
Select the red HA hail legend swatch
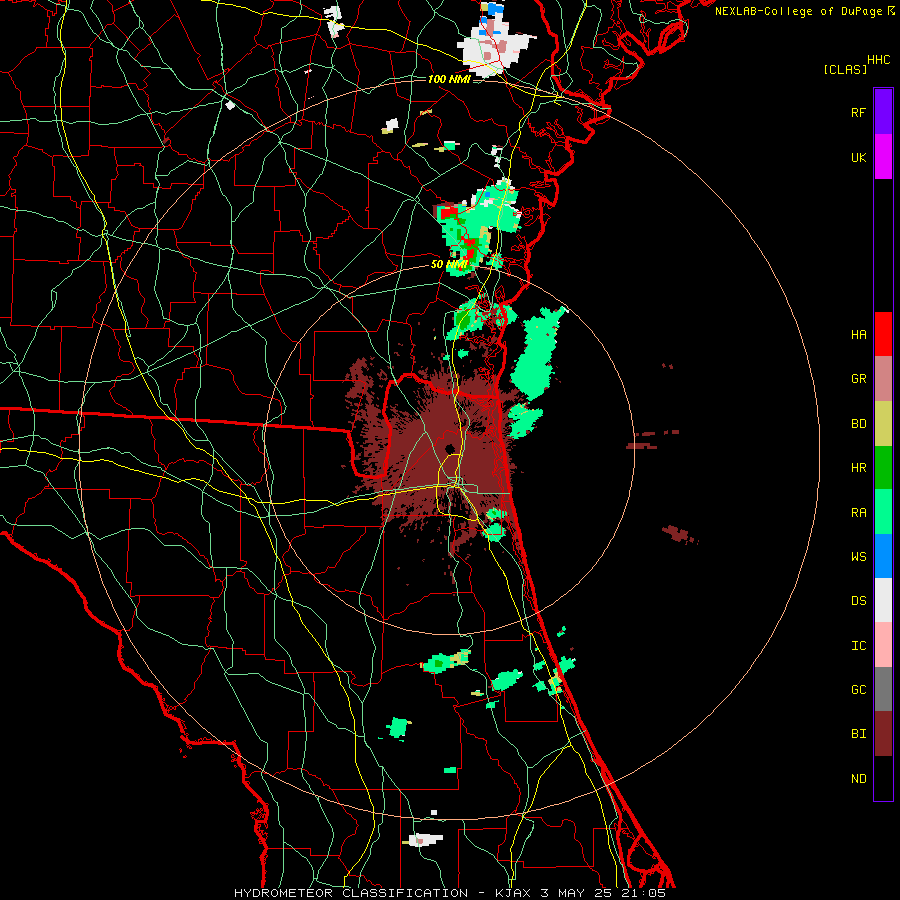click(x=883, y=334)
